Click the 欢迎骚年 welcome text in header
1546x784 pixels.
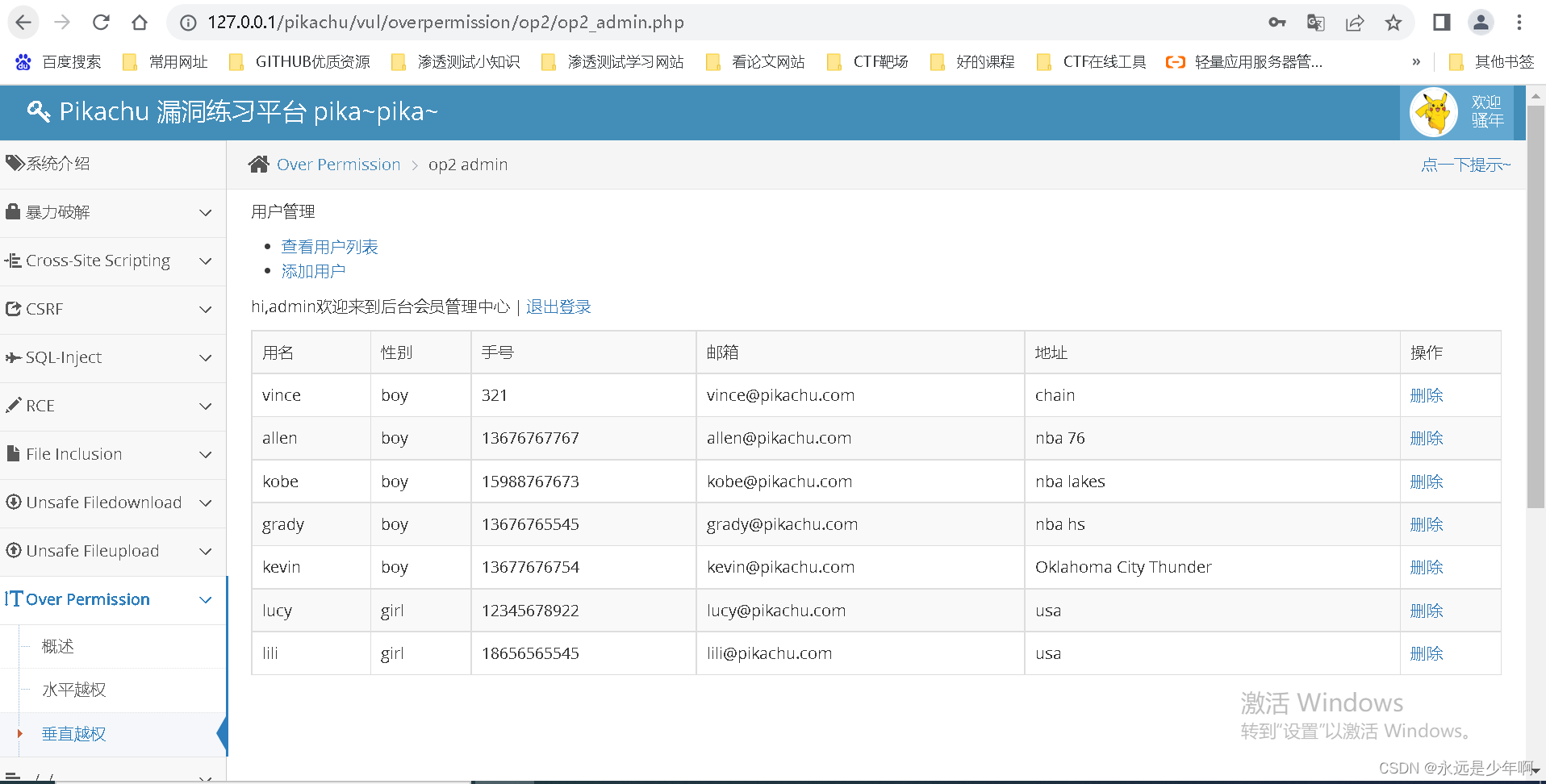[1486, 112]
